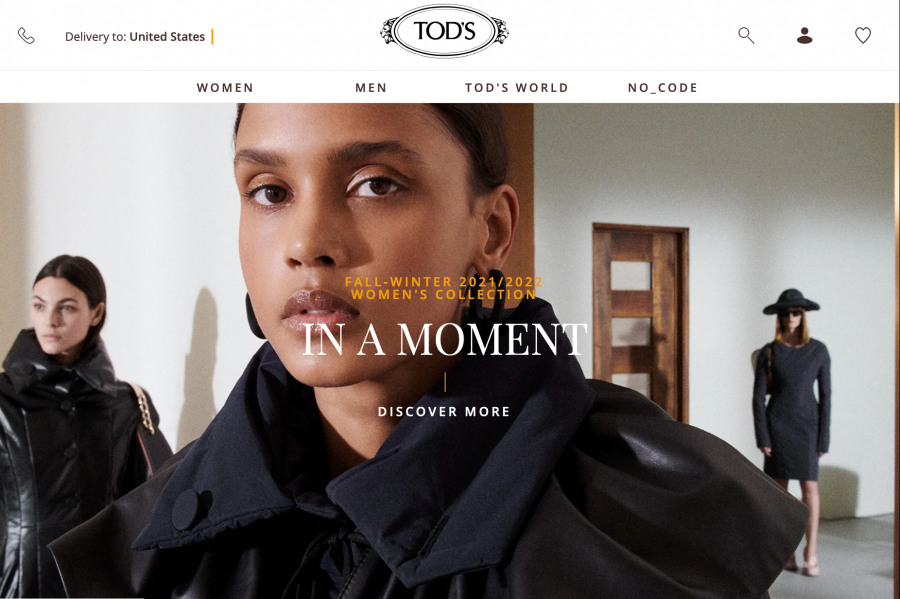Open the account profile icon
Viewport: 900px width, 599px height.
coord(805,36)
